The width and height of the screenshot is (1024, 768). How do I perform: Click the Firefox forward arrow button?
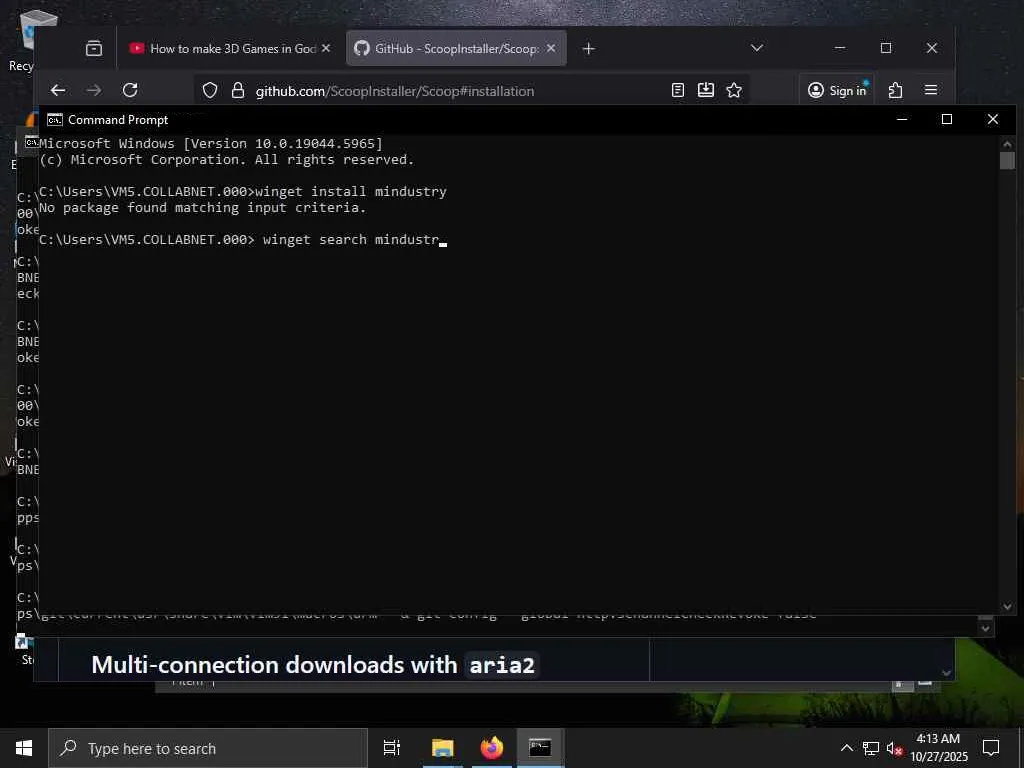94,90
